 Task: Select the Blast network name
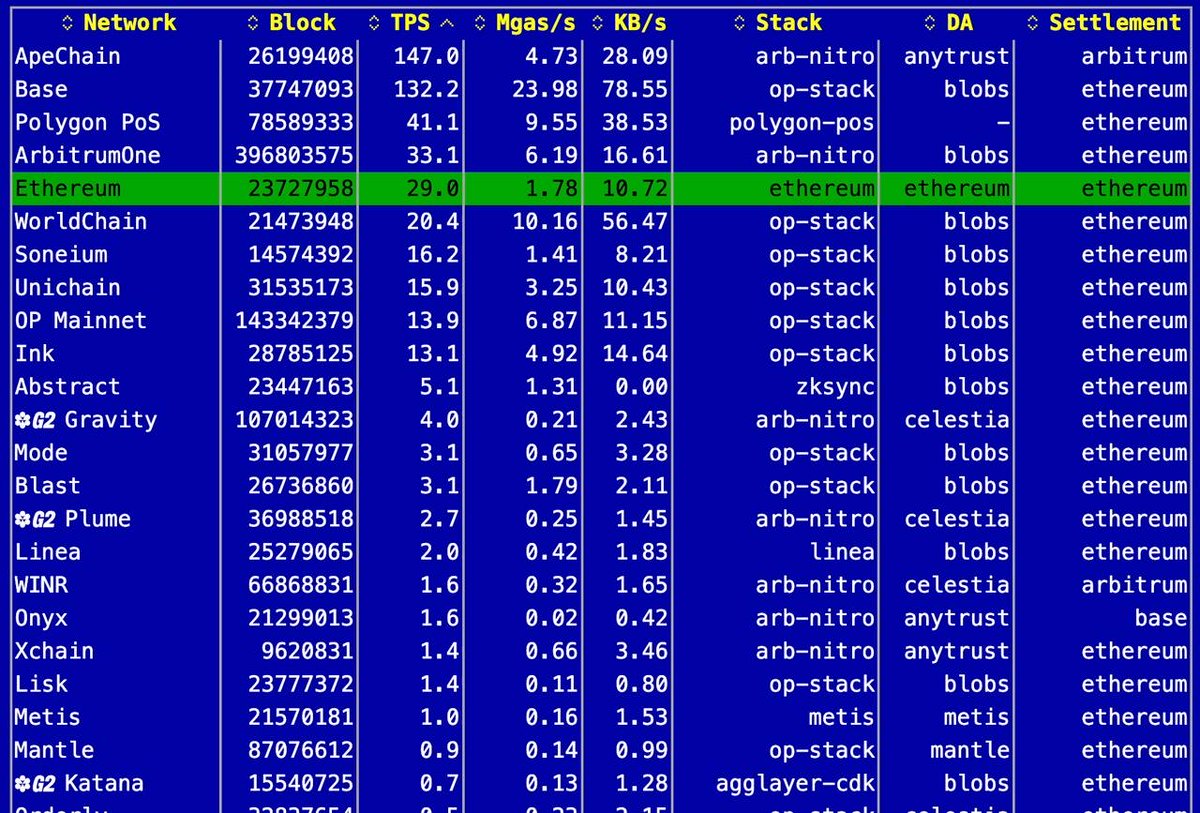pos(47,486)
